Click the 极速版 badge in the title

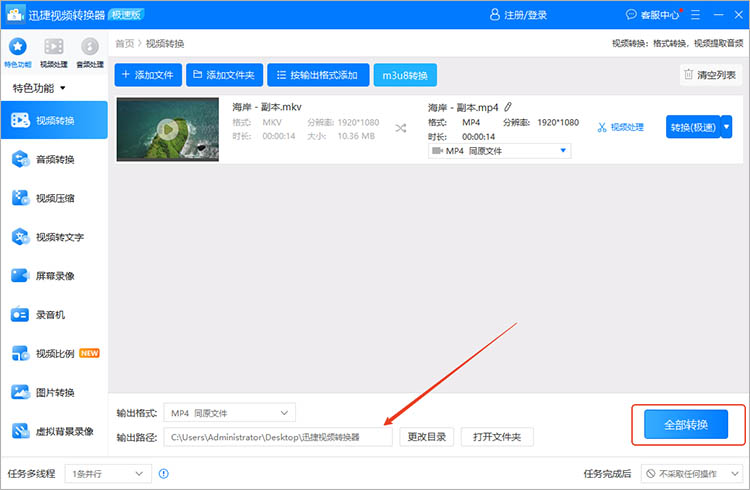coord(126,15)
